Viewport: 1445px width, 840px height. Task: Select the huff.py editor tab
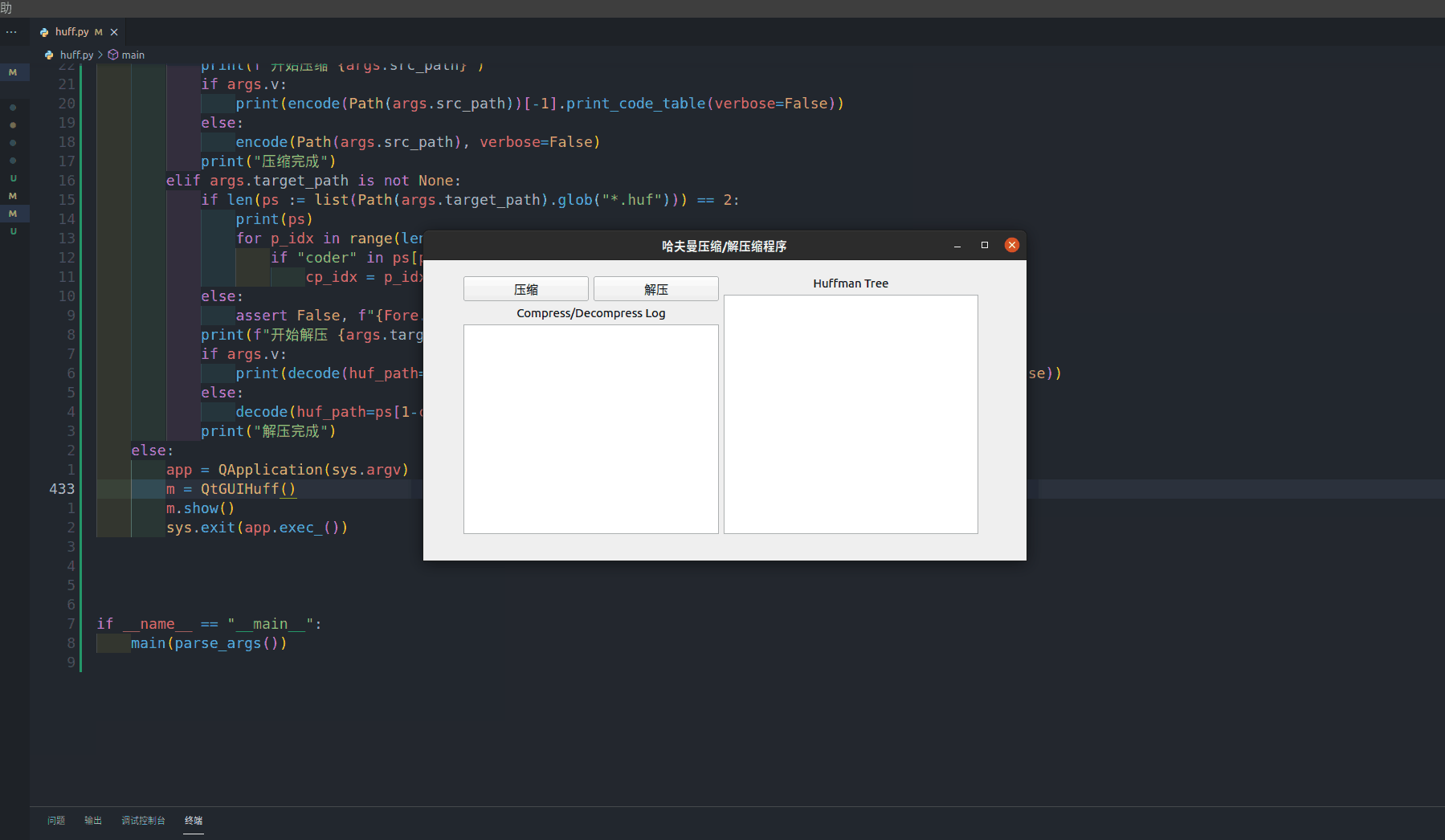(x=79, y=32)
